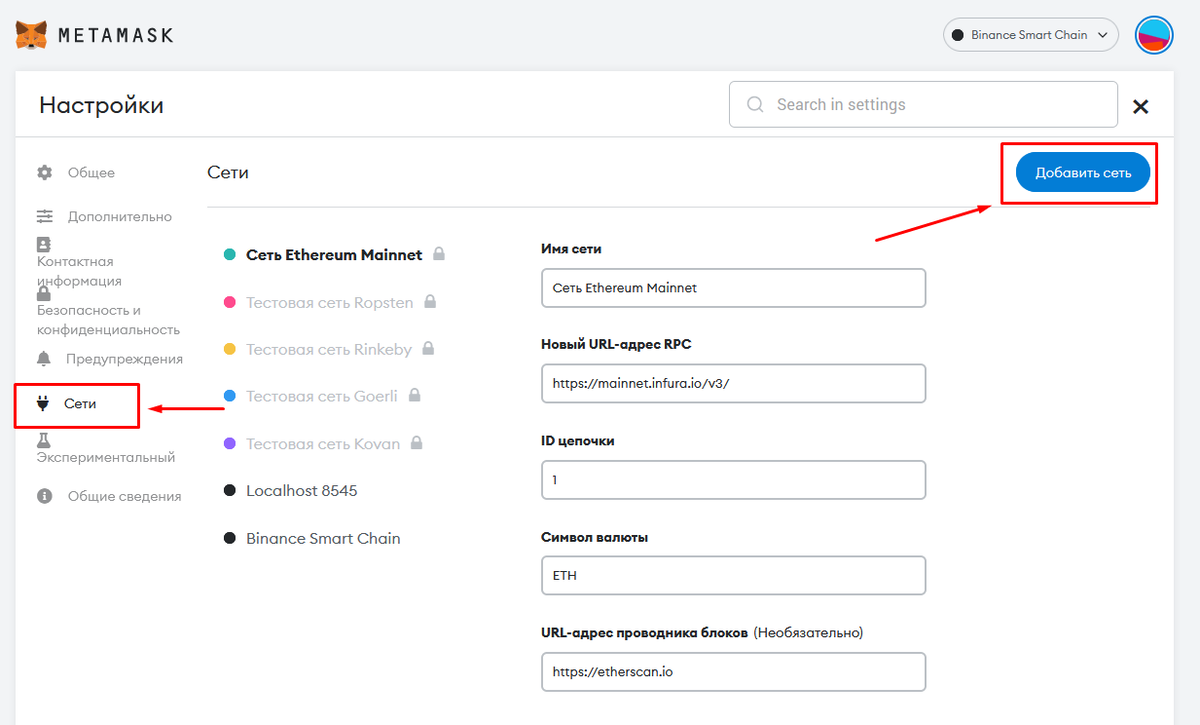Click the search magnifier icon
The height and width of the screenshot is (725, 1200).
pos(755,104)
